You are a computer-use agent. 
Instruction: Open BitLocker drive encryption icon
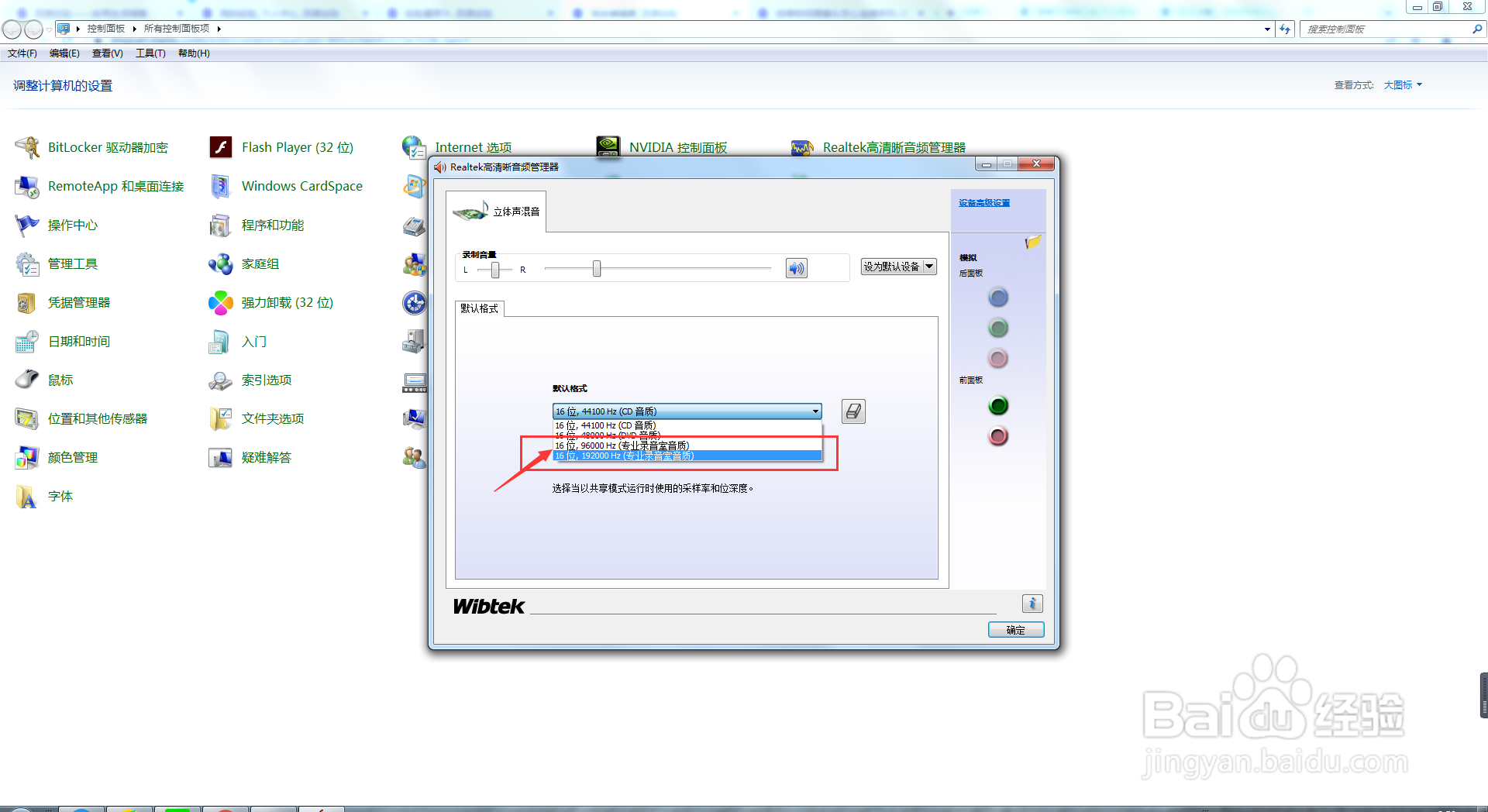[27, 147]
